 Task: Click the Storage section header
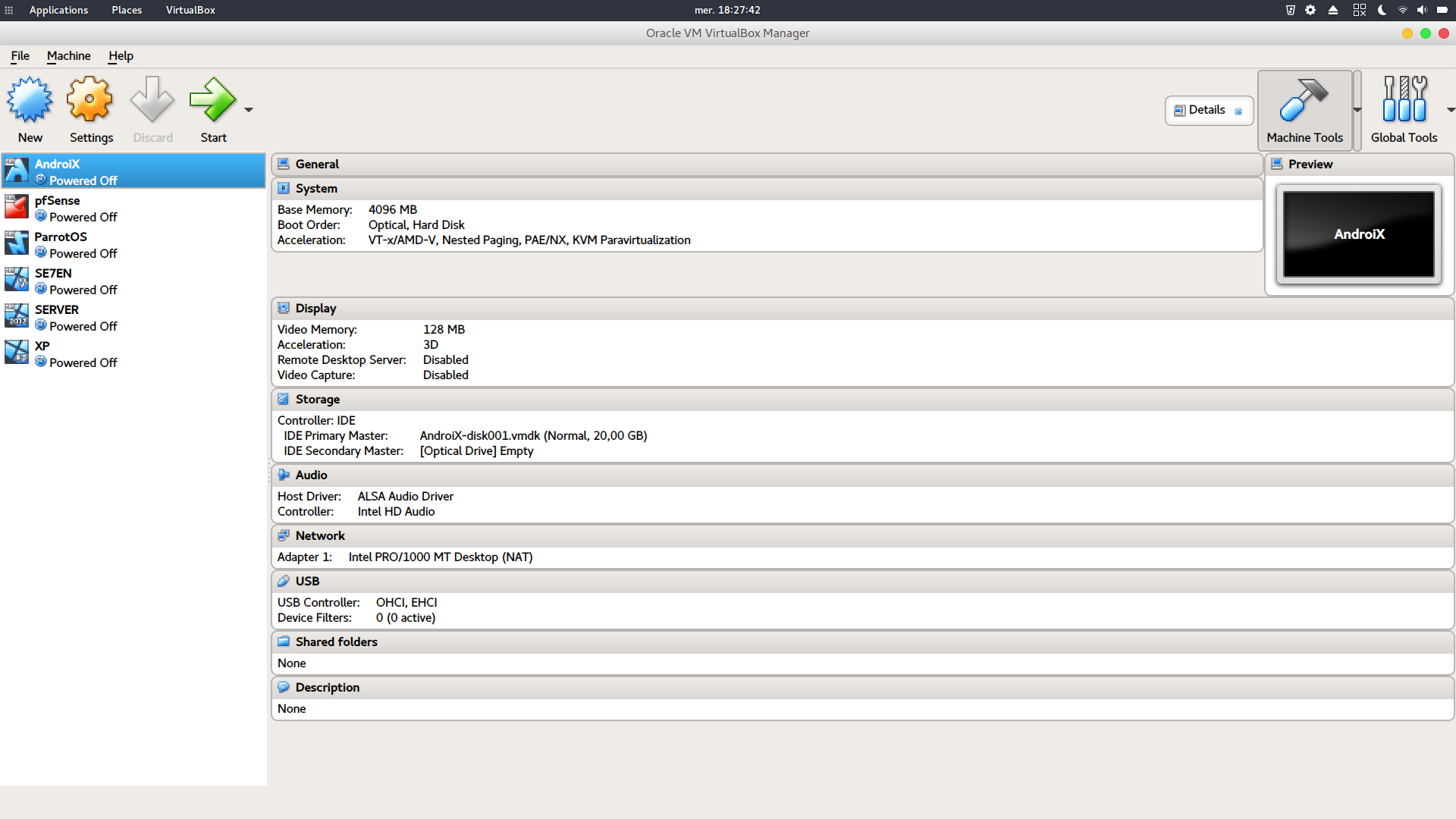(x=317, y=399)
